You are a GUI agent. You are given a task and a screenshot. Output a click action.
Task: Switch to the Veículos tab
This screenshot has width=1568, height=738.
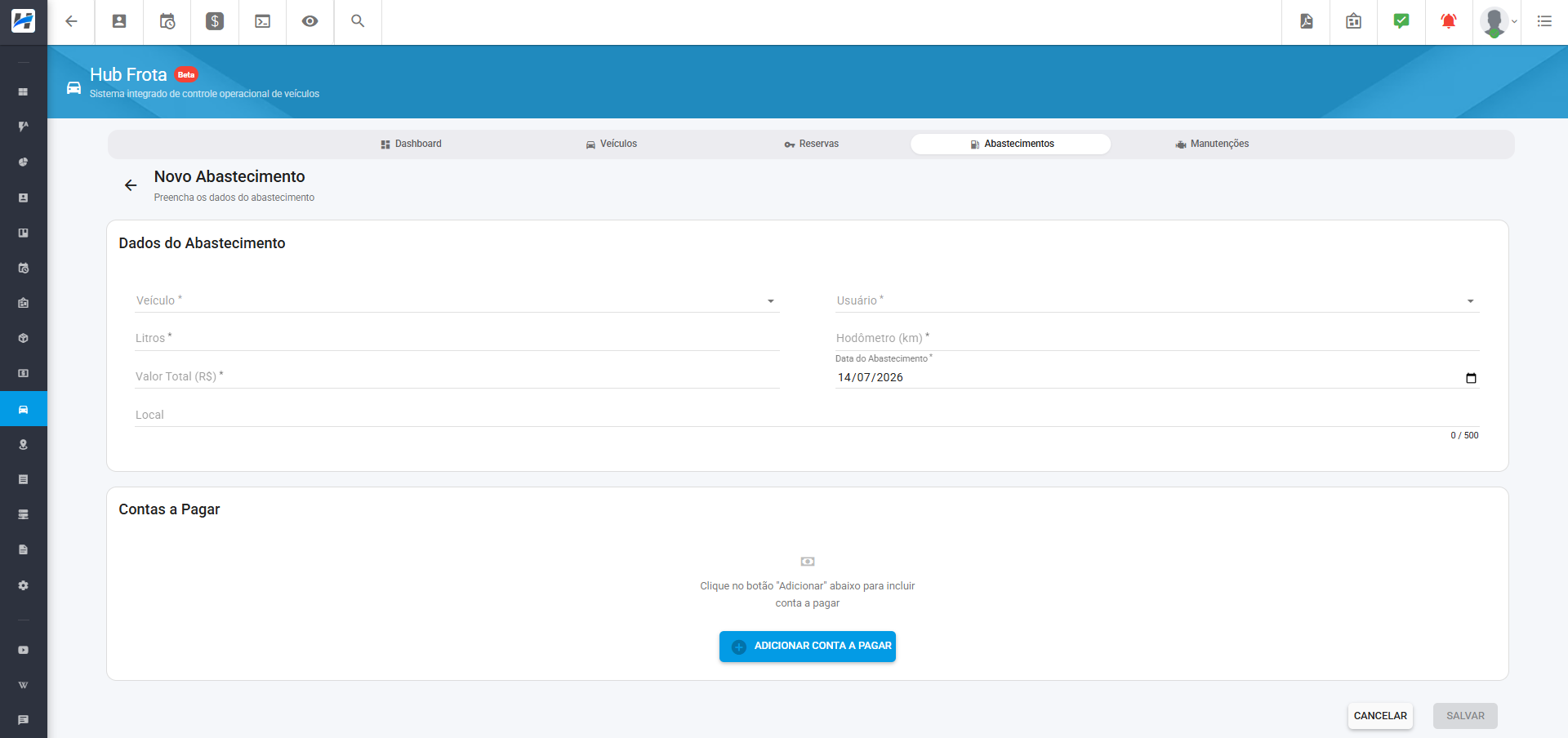[612, 144]
